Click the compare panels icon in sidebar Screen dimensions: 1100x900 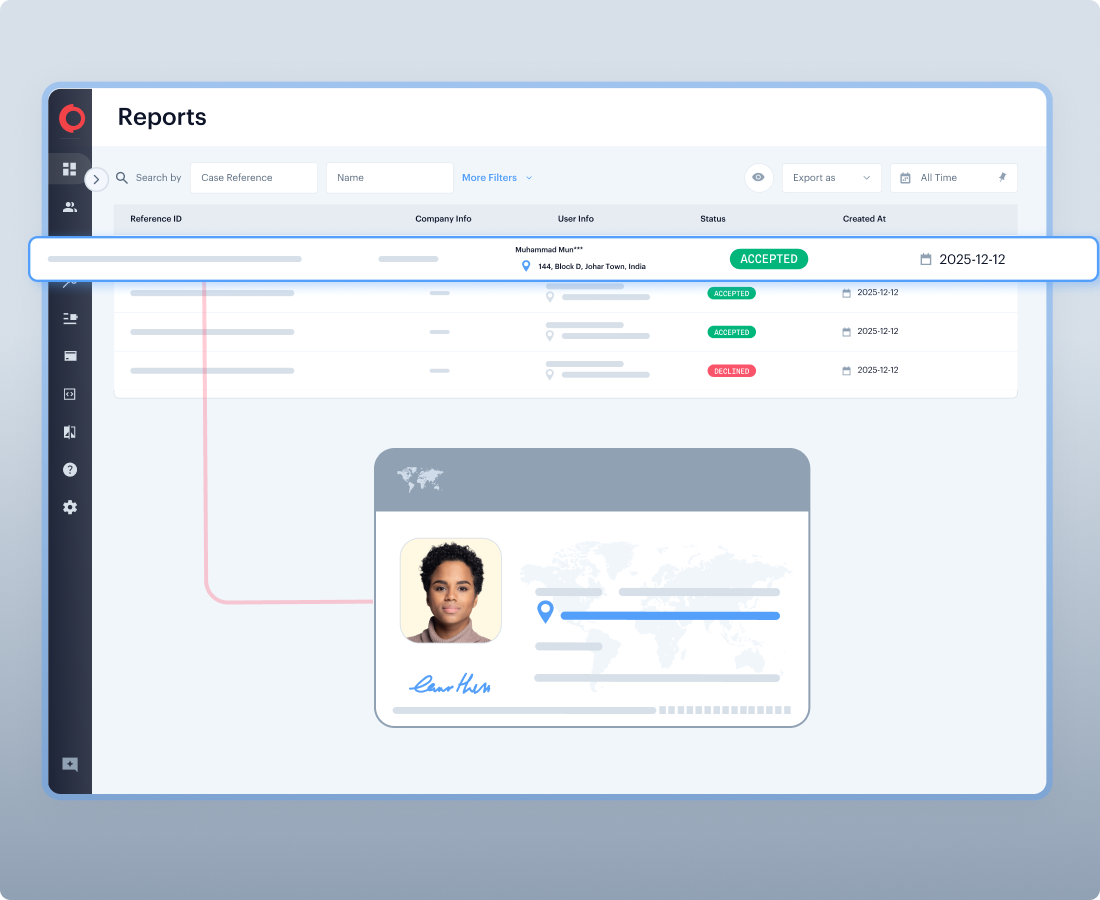[x=70, y=432]
